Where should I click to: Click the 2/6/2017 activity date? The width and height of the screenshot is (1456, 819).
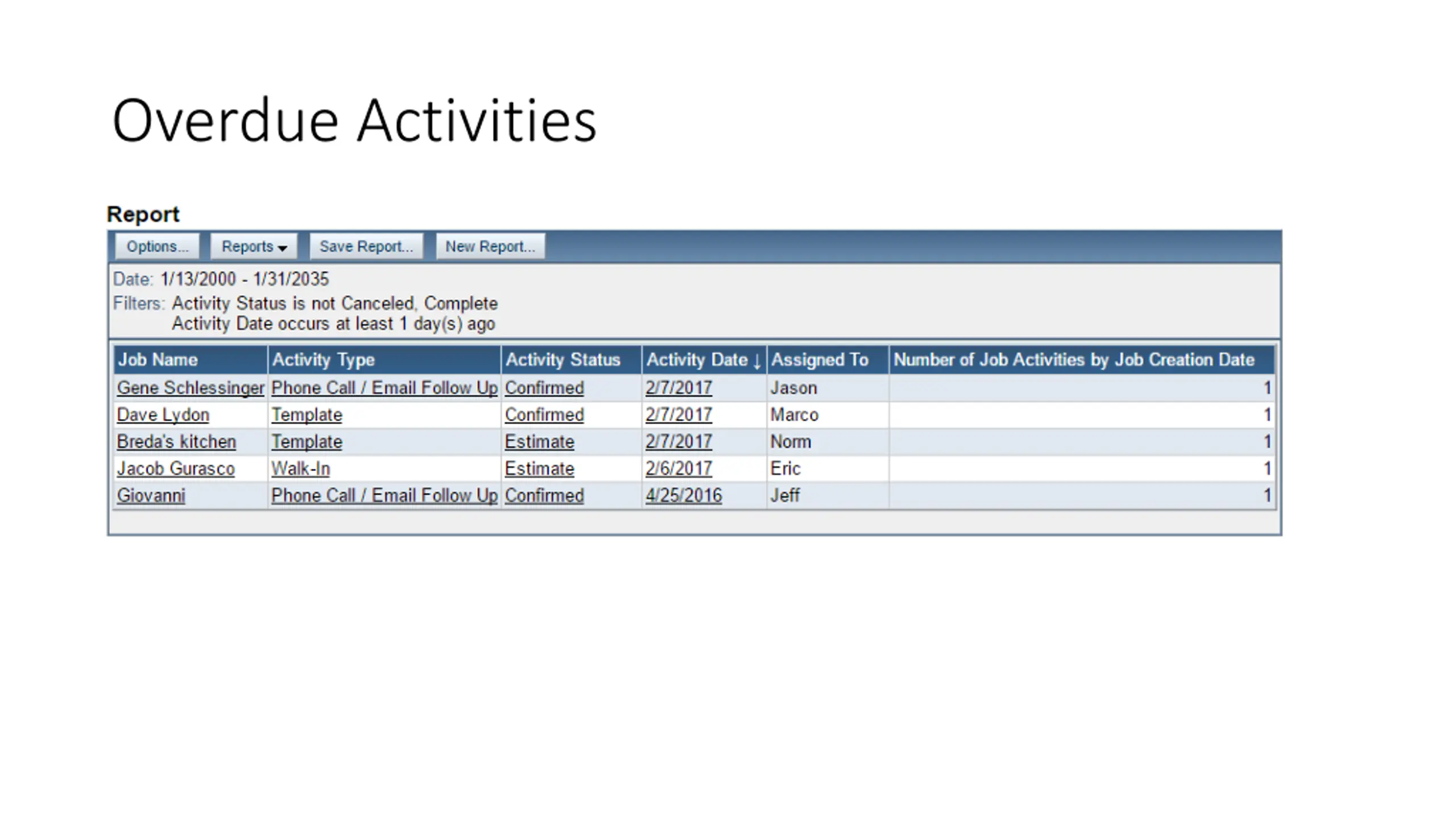click(679, 469)
